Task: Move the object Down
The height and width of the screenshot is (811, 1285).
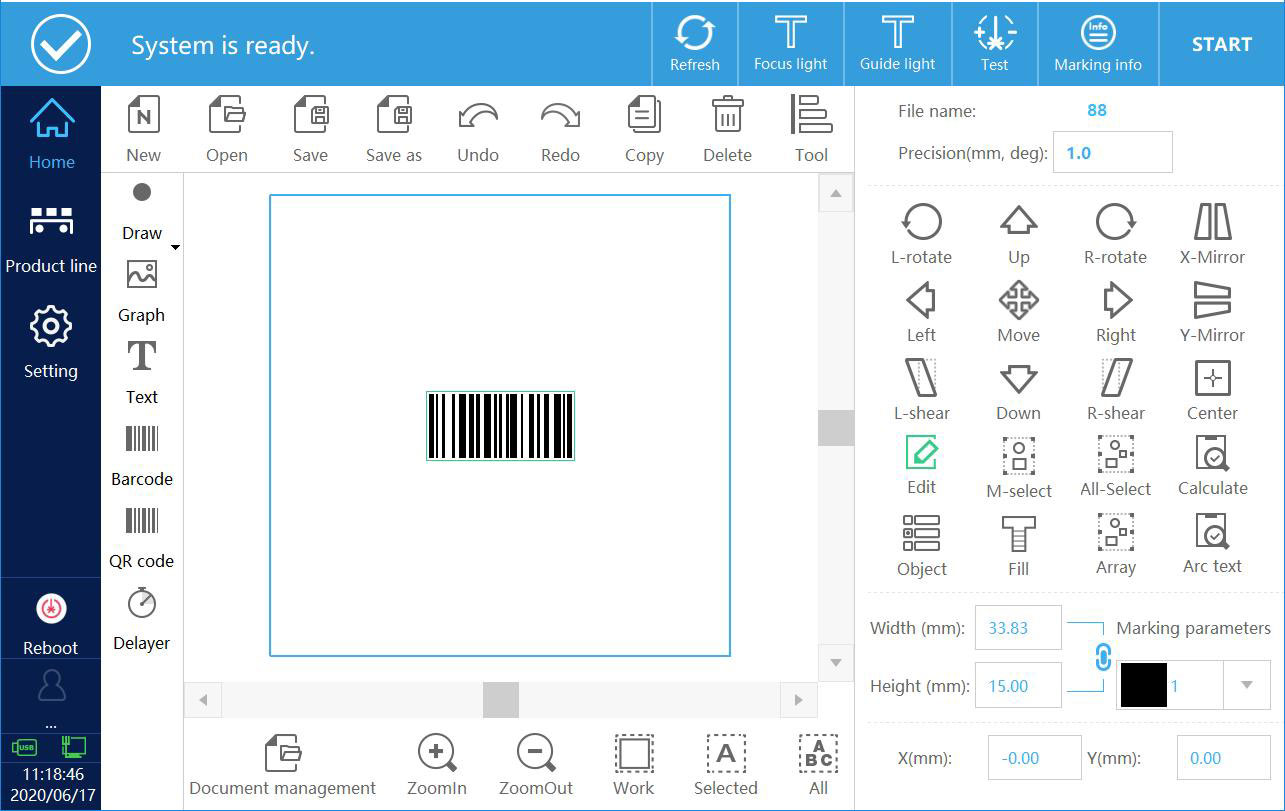Action: point(1018,390)
